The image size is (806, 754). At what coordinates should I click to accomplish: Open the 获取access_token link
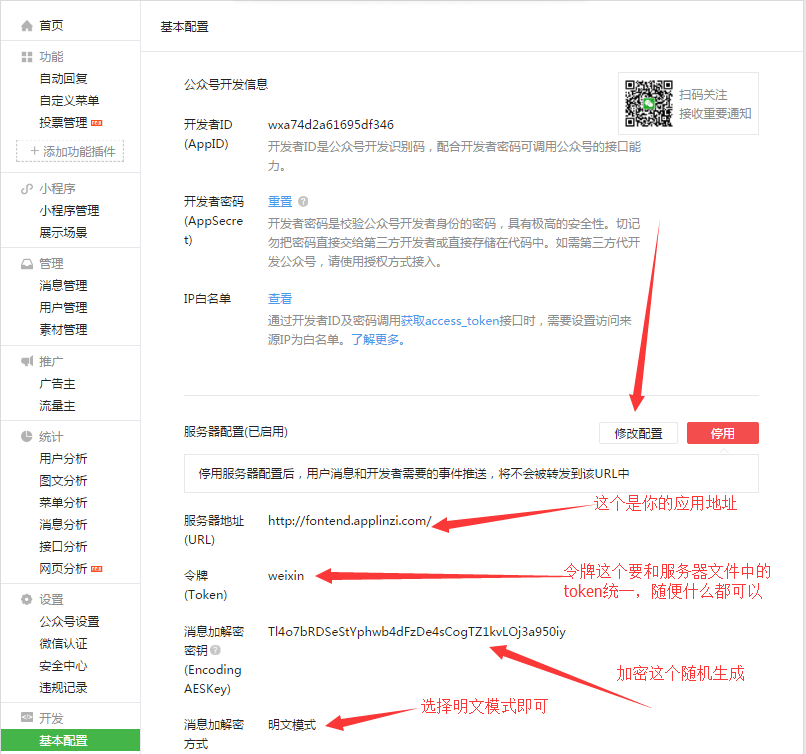(x=450, y=321)
